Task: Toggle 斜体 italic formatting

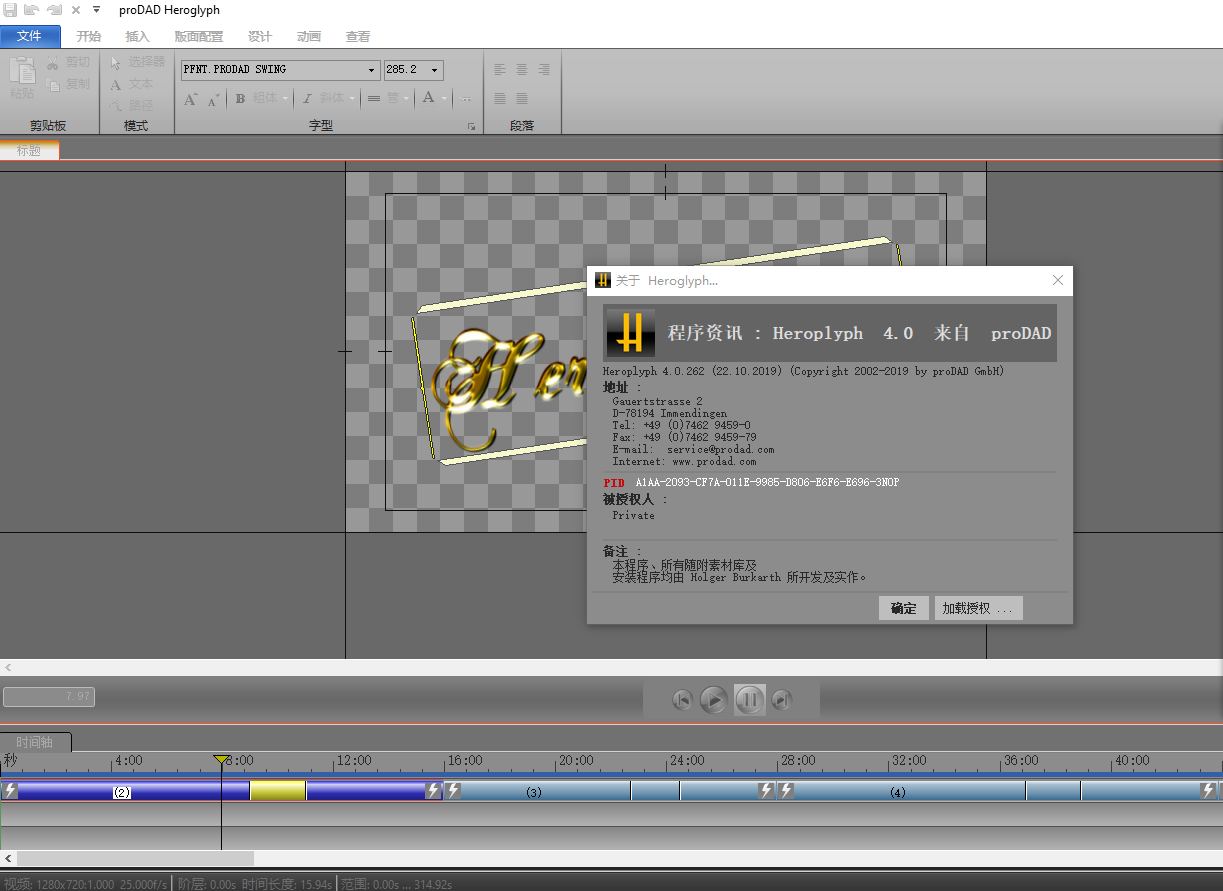Action: click(322, 98)
